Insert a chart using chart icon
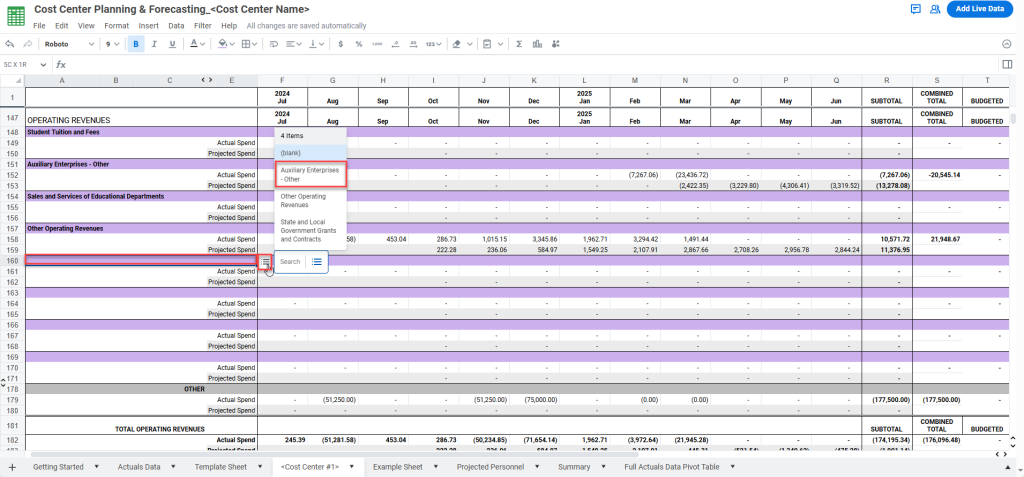 click(x=538, y=44)
